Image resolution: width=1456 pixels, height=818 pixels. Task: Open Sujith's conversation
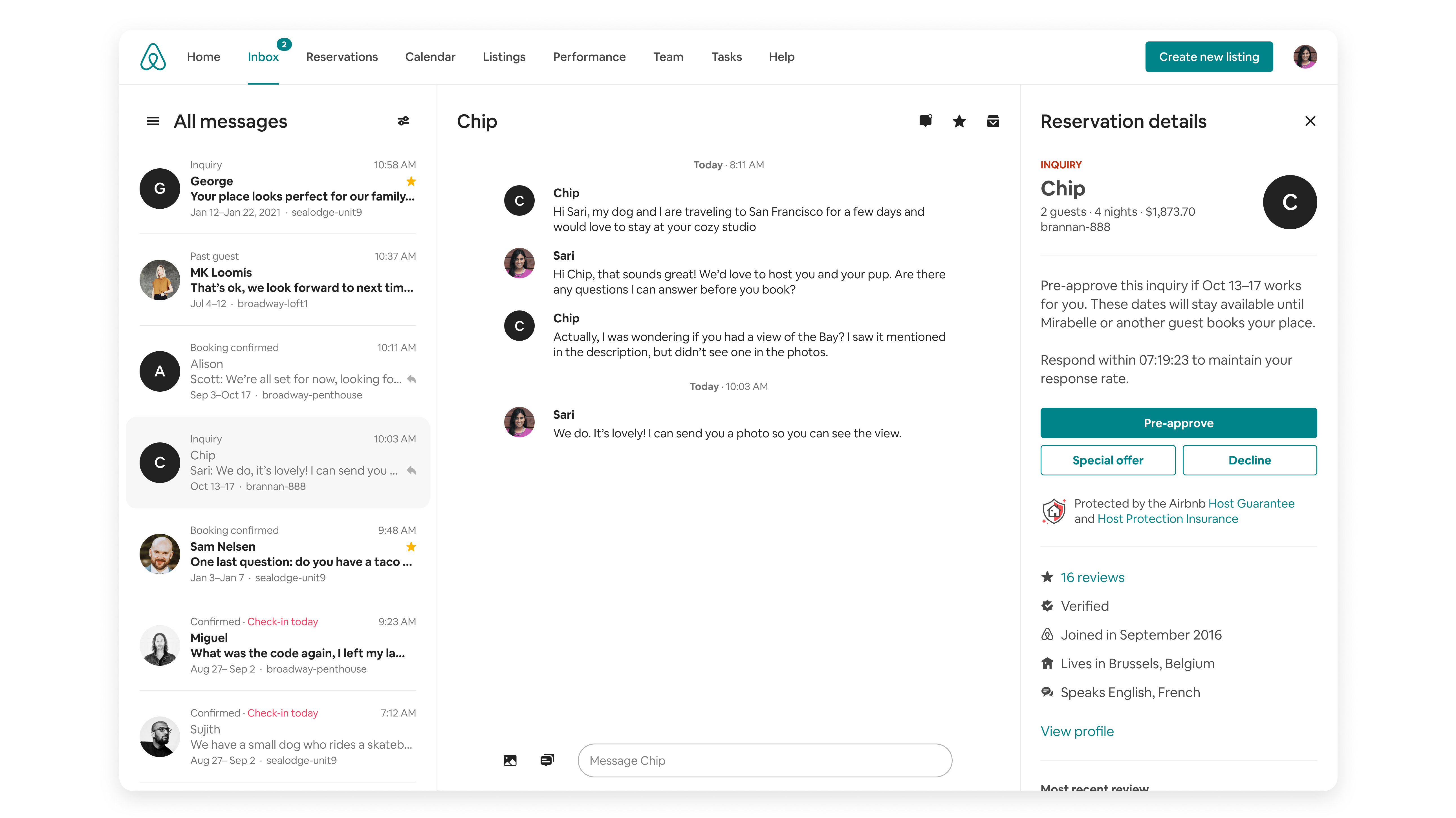pos(277,737)
